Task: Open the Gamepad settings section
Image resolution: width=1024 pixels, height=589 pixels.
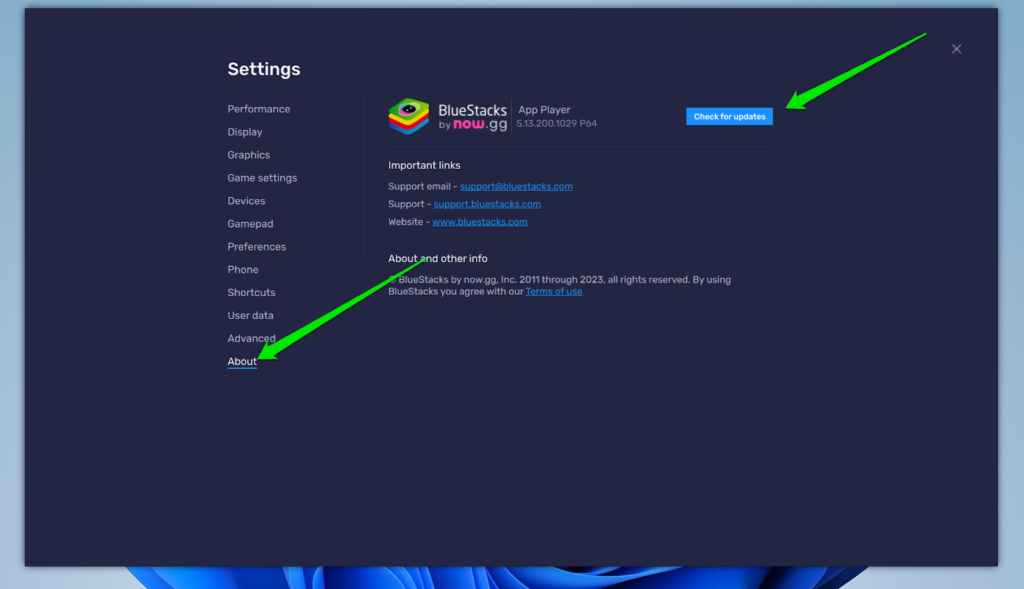Action: click(250, 223)
